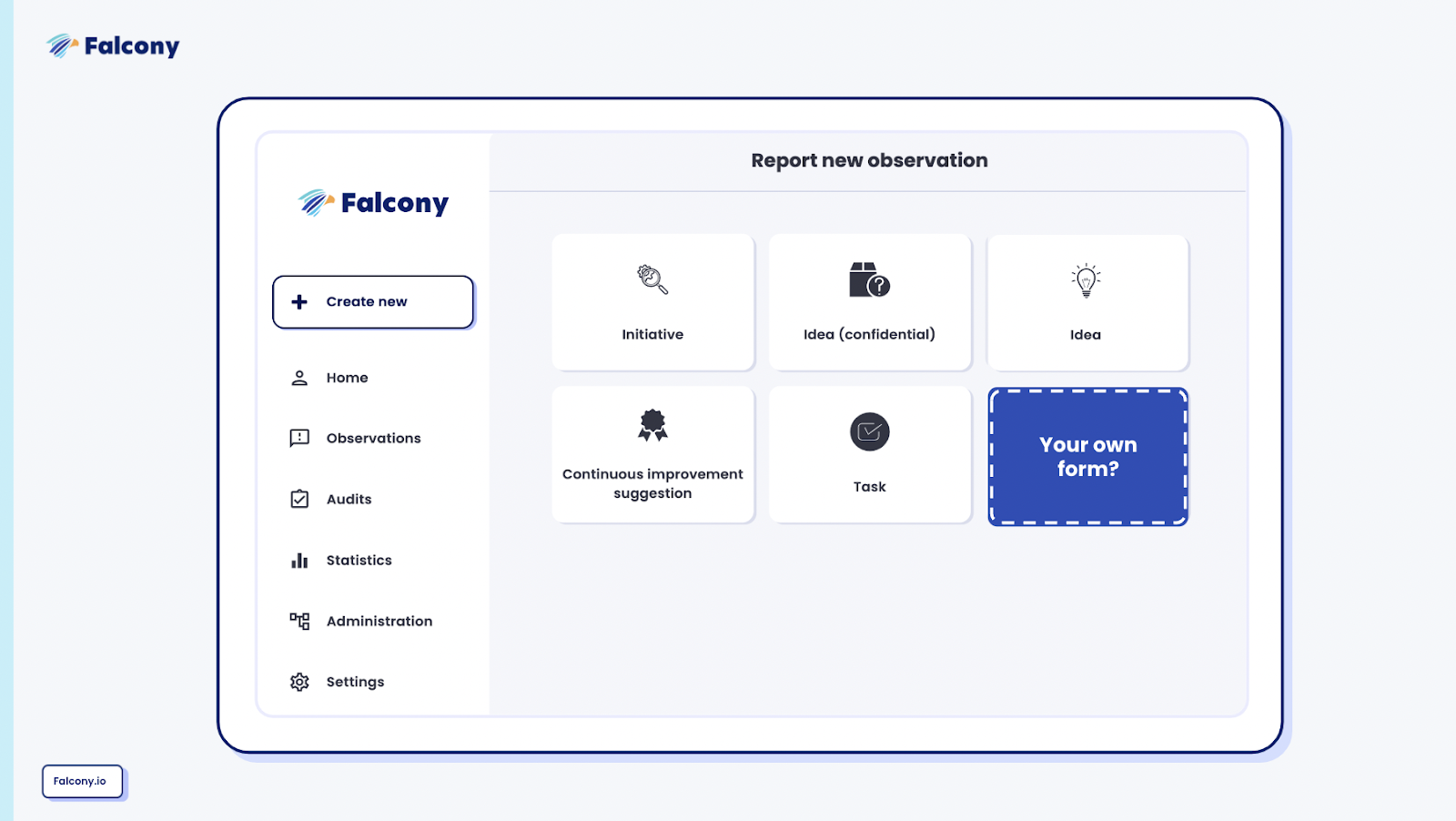Click the Task checkmark circle icon
Image resolution: width=1456 pixels, height=821 pixels.
point(869,431)
